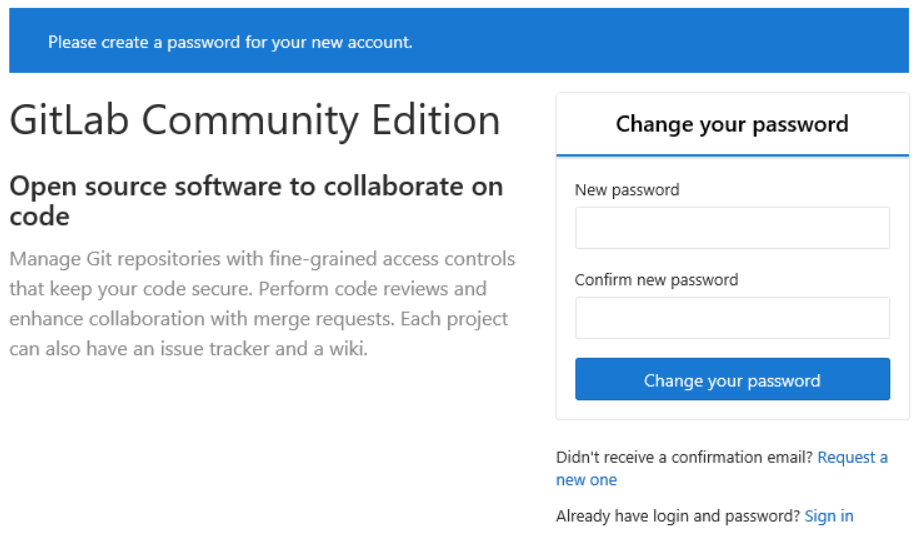The width and height of the screenshot is (914, 540).
Task: Click the GitLab Community Edition heading
Action: (255, 121)
